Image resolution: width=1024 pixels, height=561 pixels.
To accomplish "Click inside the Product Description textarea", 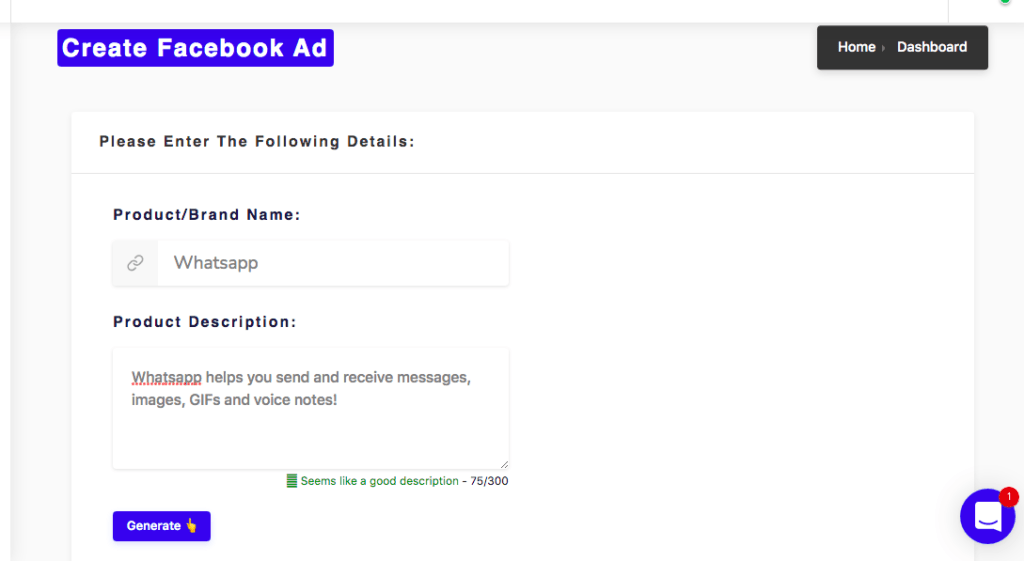I will 310,408.
